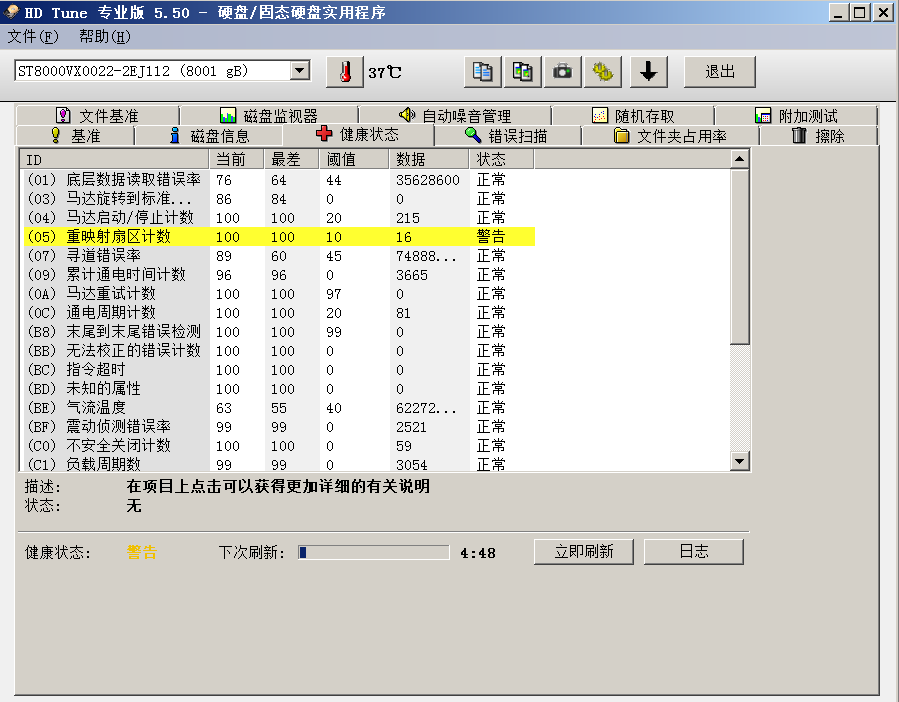Click the vertical scrollbar thumb in the list
Screen dimensions: 899x702
(740, 257)
